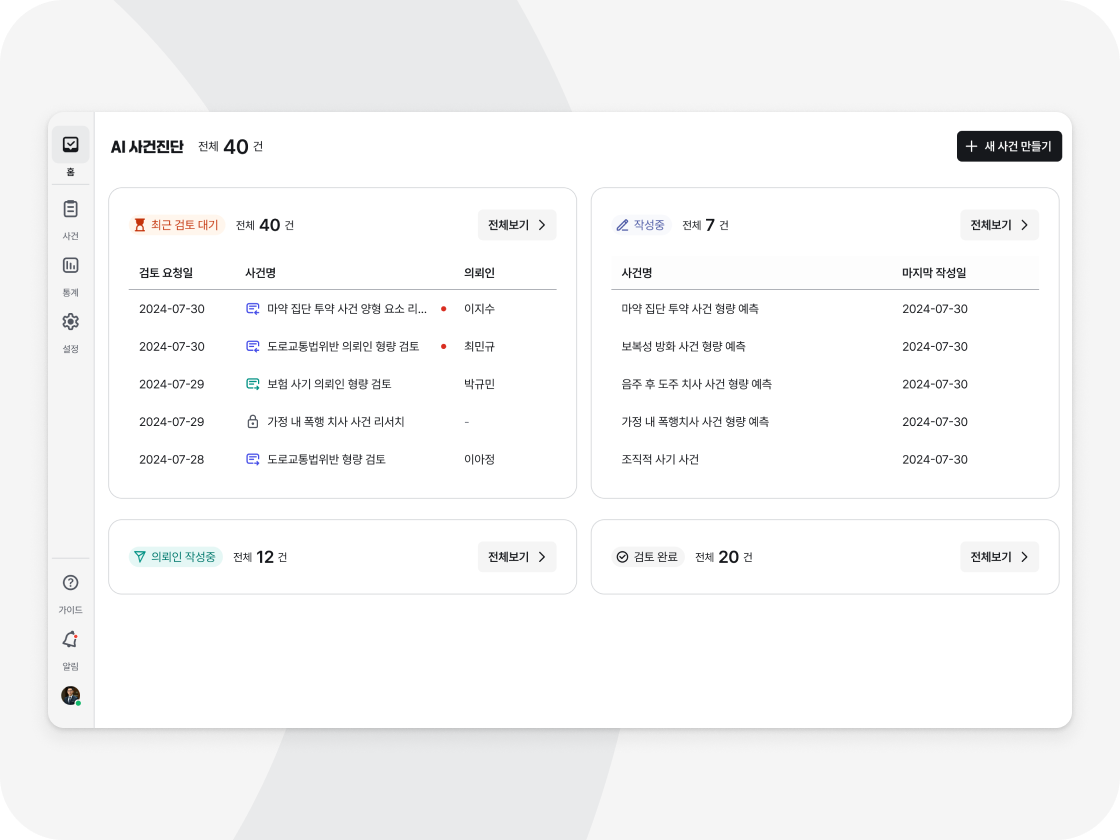1120x840 pixels.
Task: Select client name 이아정
Action: tap(479, 459)
